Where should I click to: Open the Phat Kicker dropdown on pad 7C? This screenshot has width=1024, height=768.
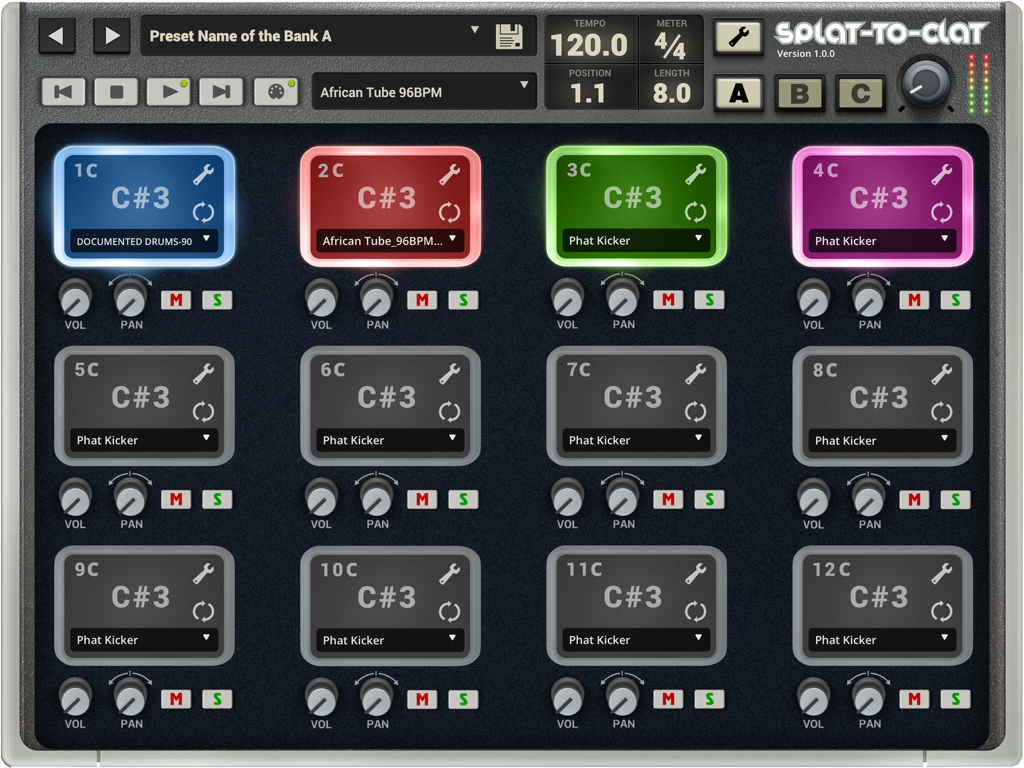click(637, 440)
